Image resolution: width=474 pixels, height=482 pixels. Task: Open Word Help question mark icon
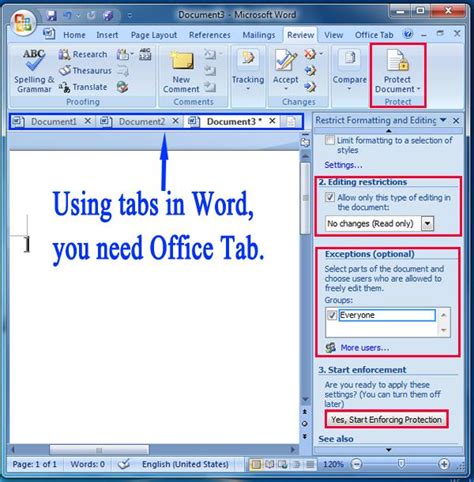point(408,34)
